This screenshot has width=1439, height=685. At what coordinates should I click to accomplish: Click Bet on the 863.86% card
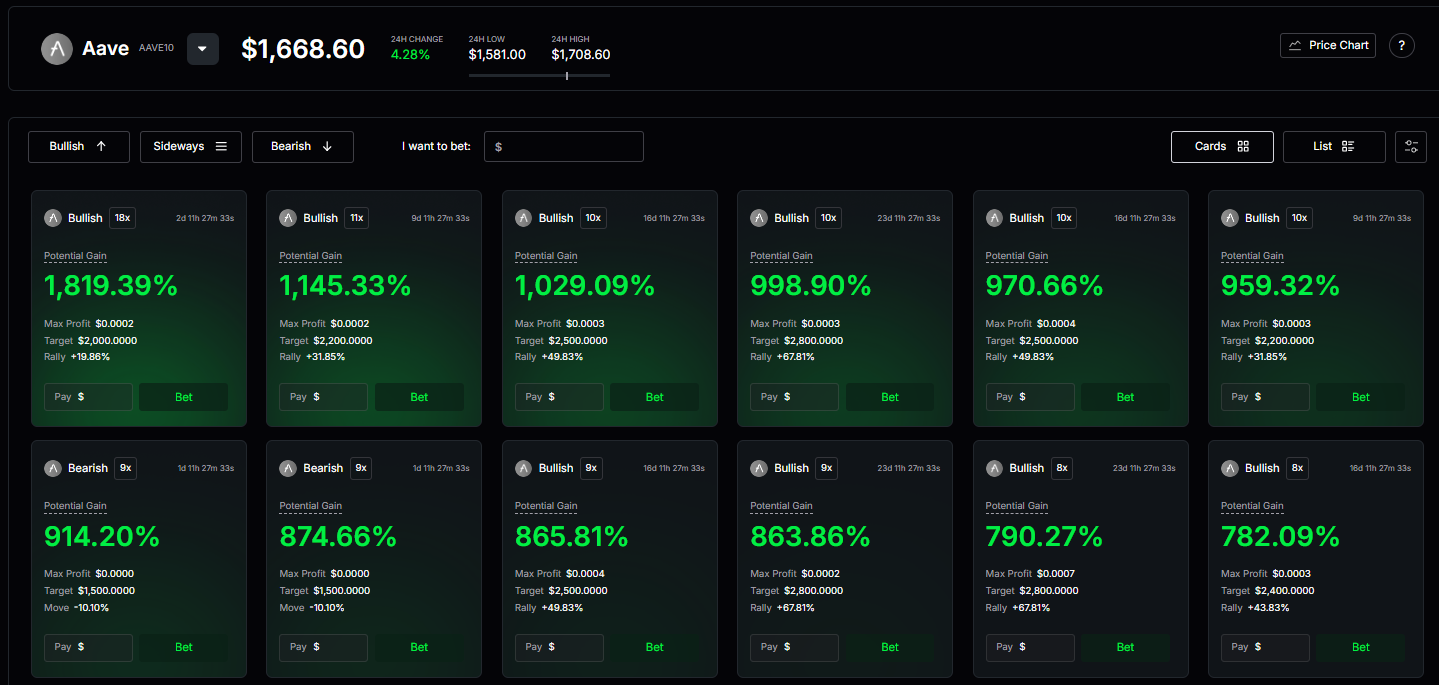(890, 647)
